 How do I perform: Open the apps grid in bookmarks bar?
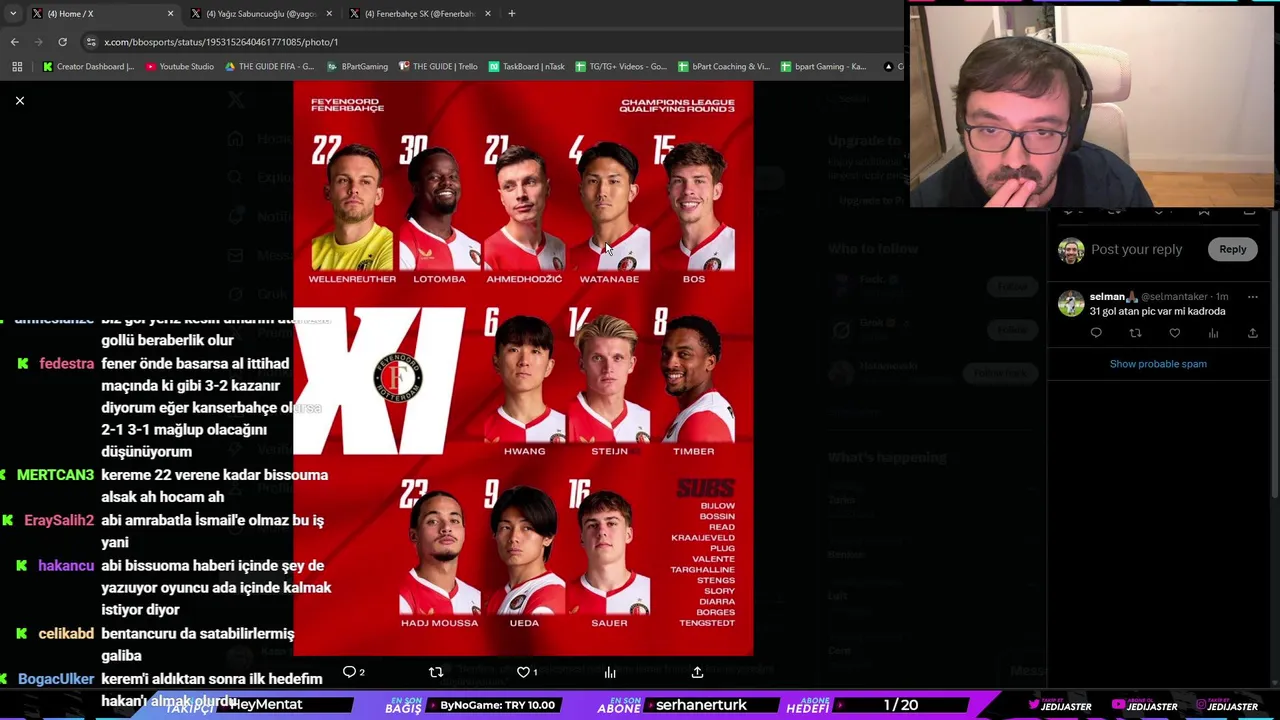17,67
